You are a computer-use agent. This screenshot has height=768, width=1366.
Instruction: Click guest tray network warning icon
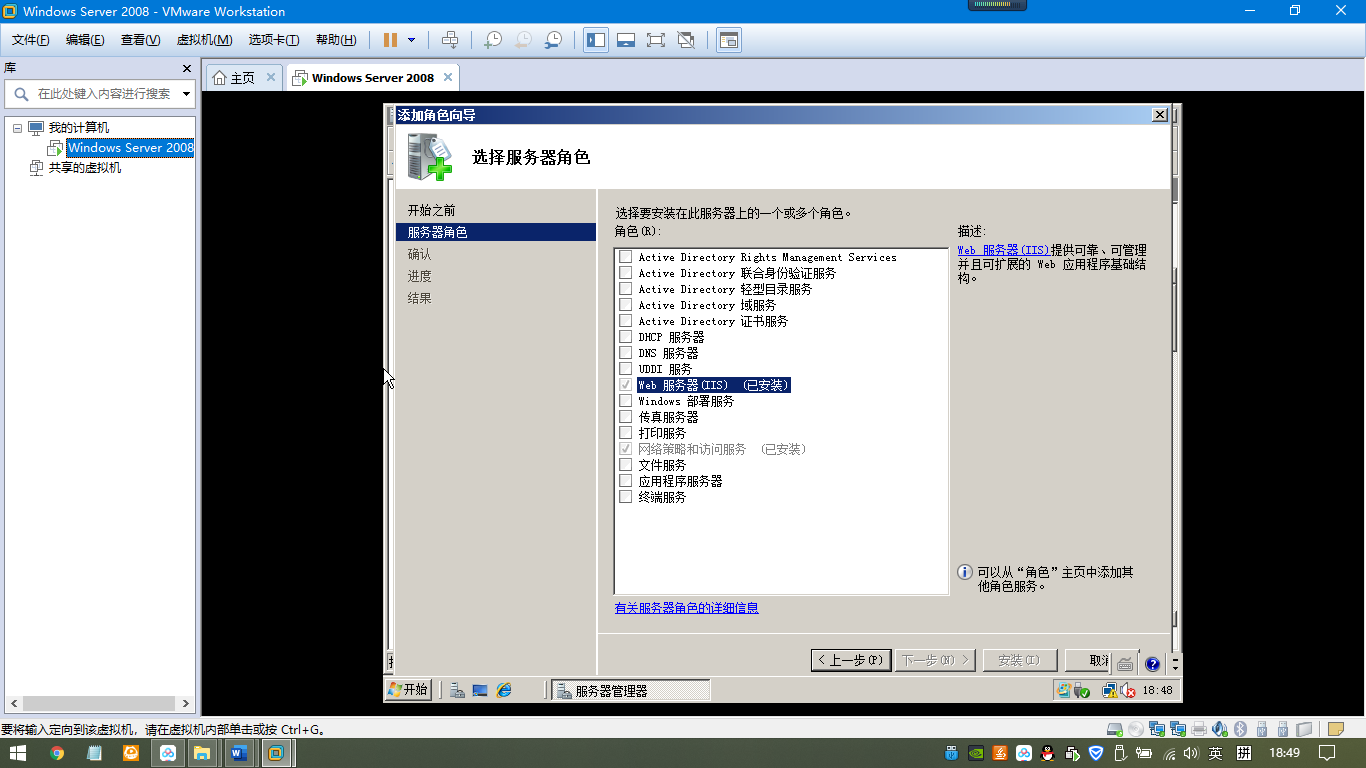[x=1109, y=690]
